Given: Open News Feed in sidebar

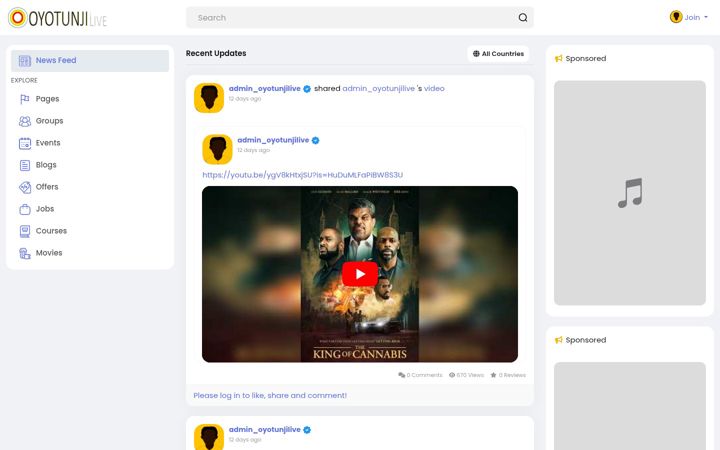Looking at the screenshot, I should tap(90, 61).
